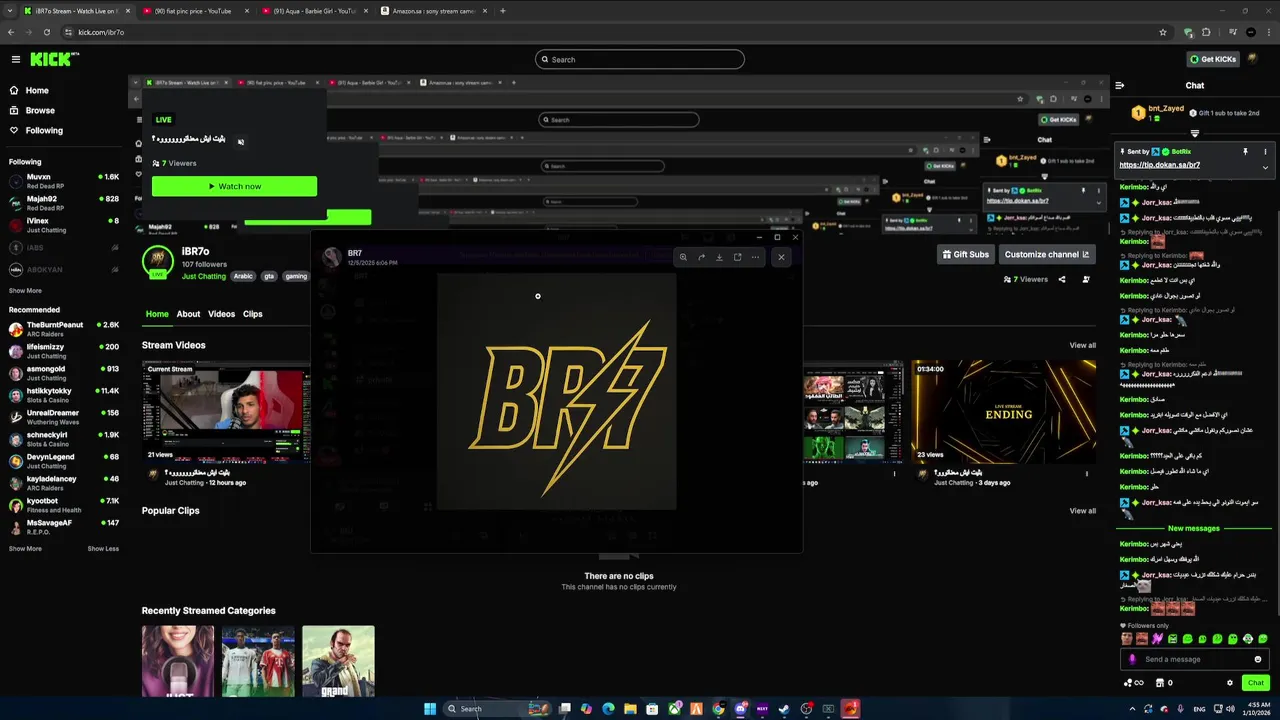Toggle volume icon in system tray
The image size is (1280, 720).
pos(1229,709)
